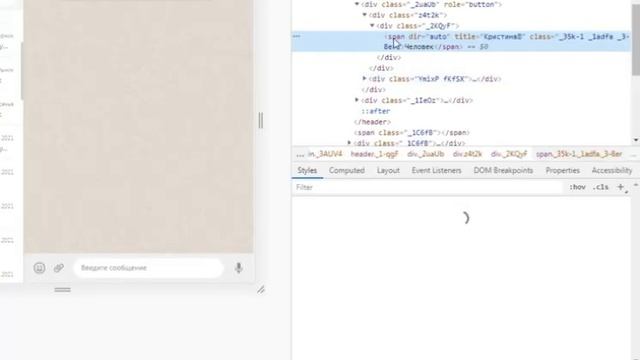Click the header._1-qgF breadcrumb
The image size is (640, 360).
(x=374, y=154)
